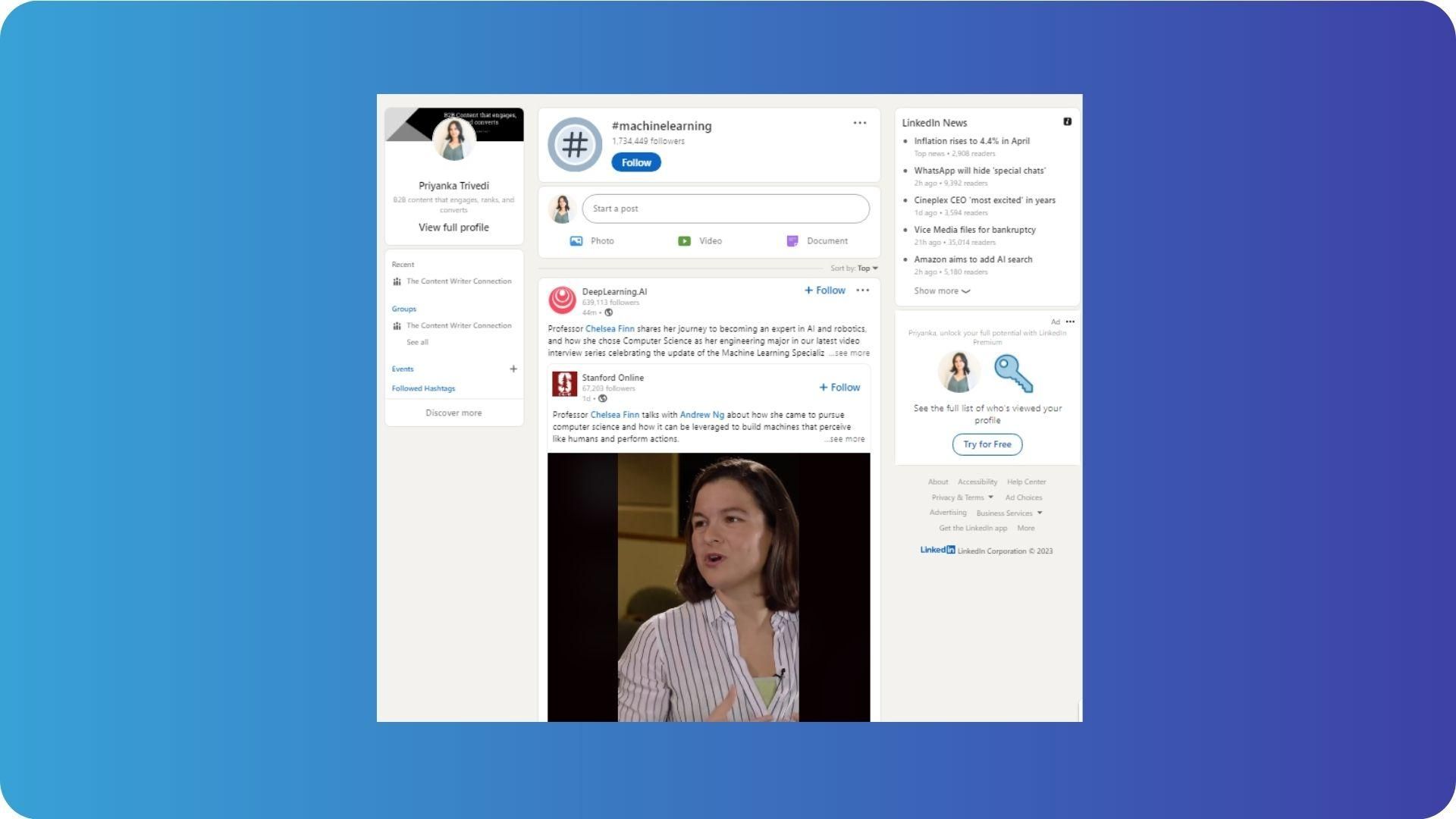Open news Vice Media files for bankruptcy

pos(974,230)
